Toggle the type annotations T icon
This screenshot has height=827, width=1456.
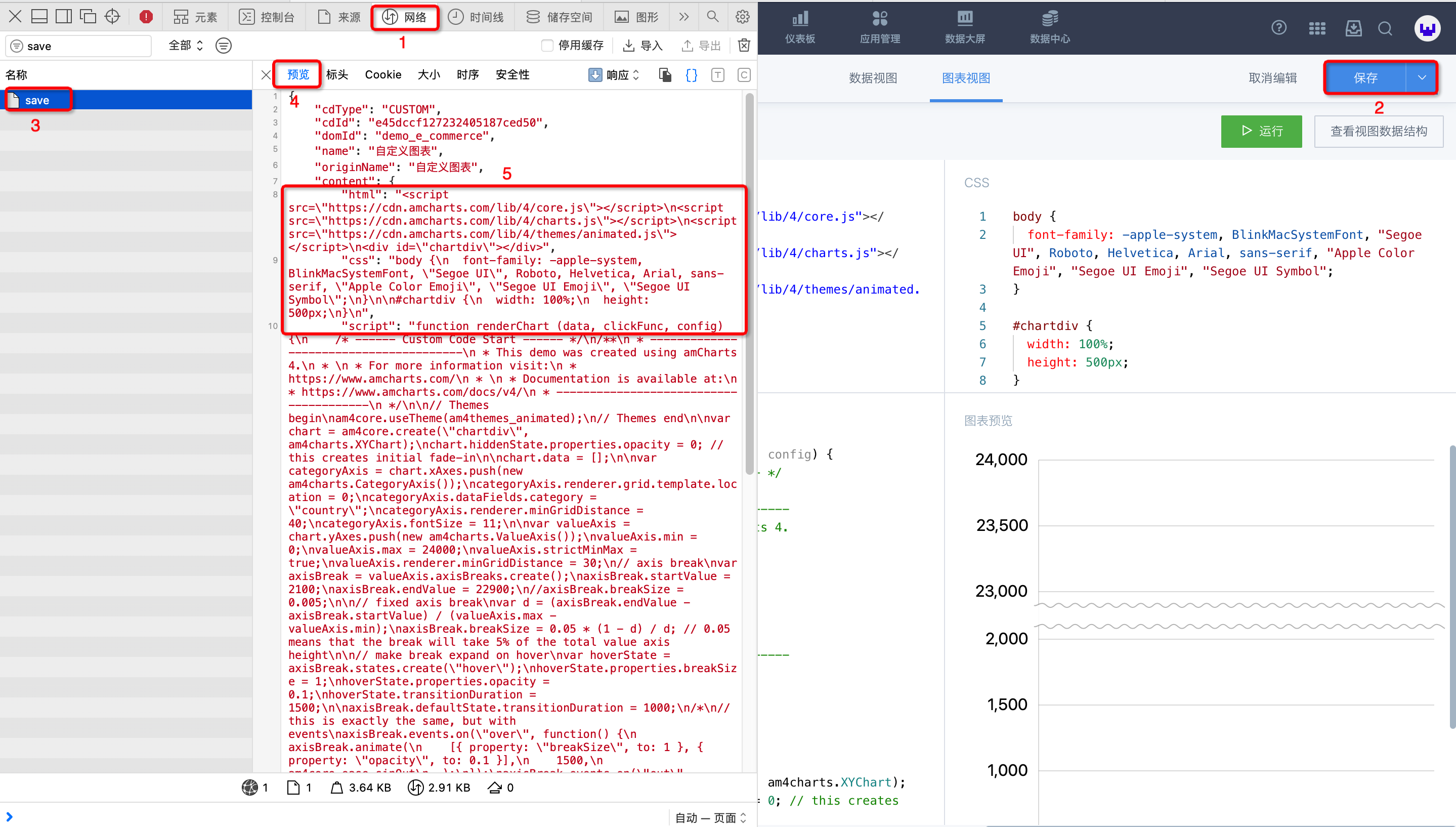tap(717, 75)
